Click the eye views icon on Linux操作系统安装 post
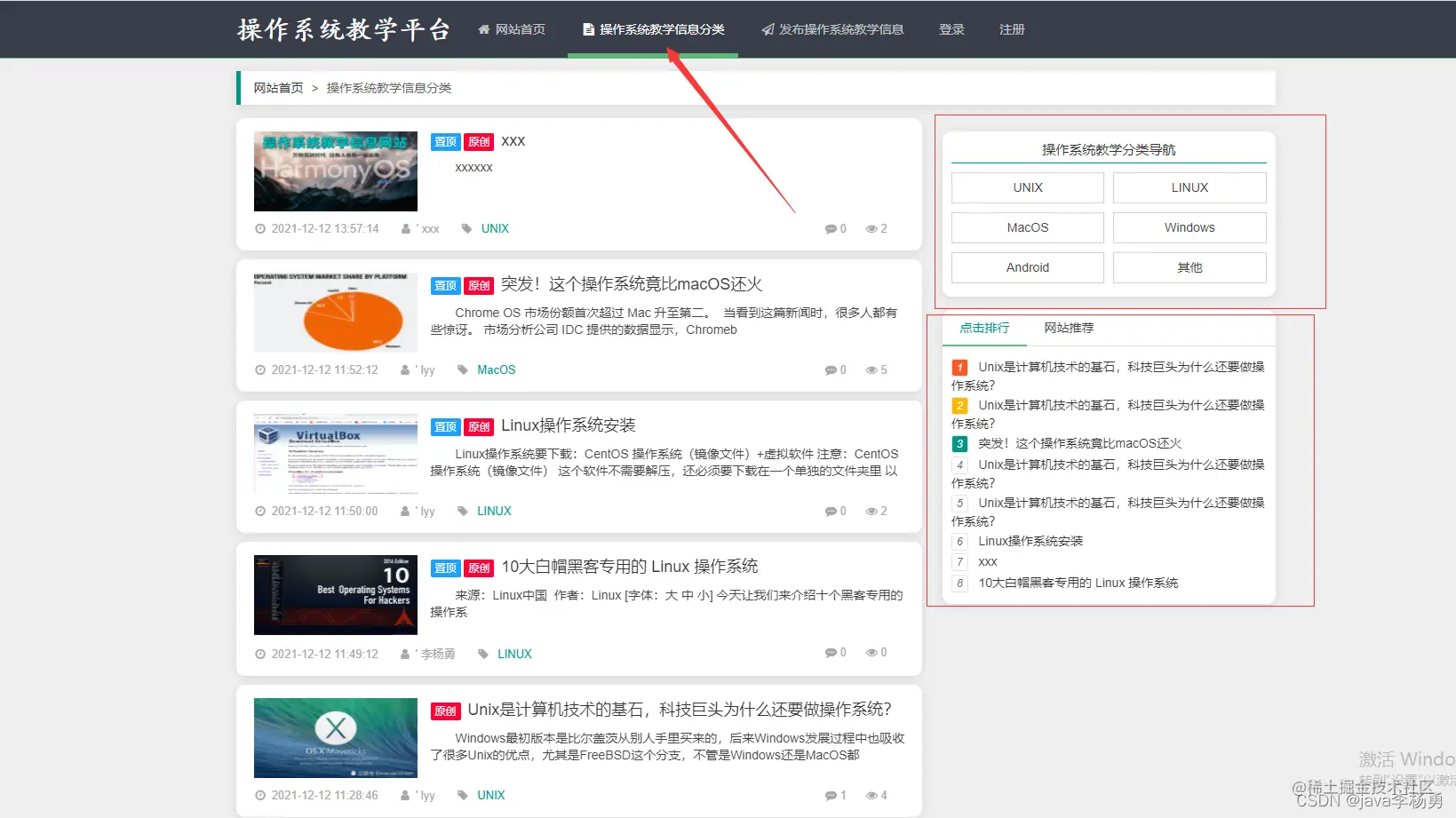The image size is (1456, 818). [x=871, y=512]
